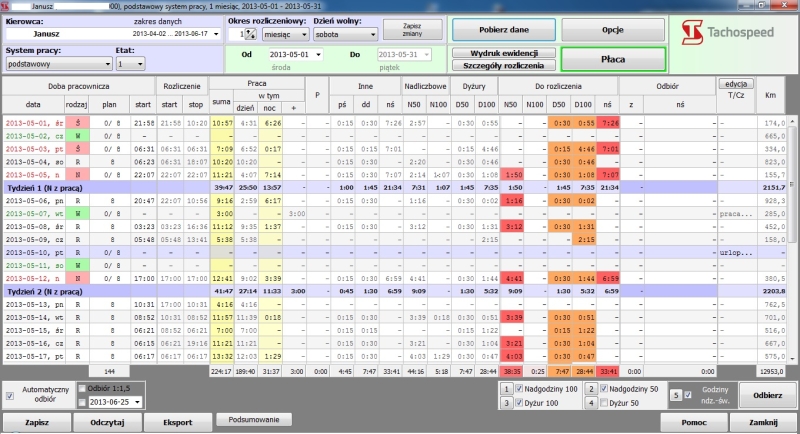Viewport: 800px width, 434px height.
Task: Enable the Dyżur 50 checkbox
Action: click(604, 403)
